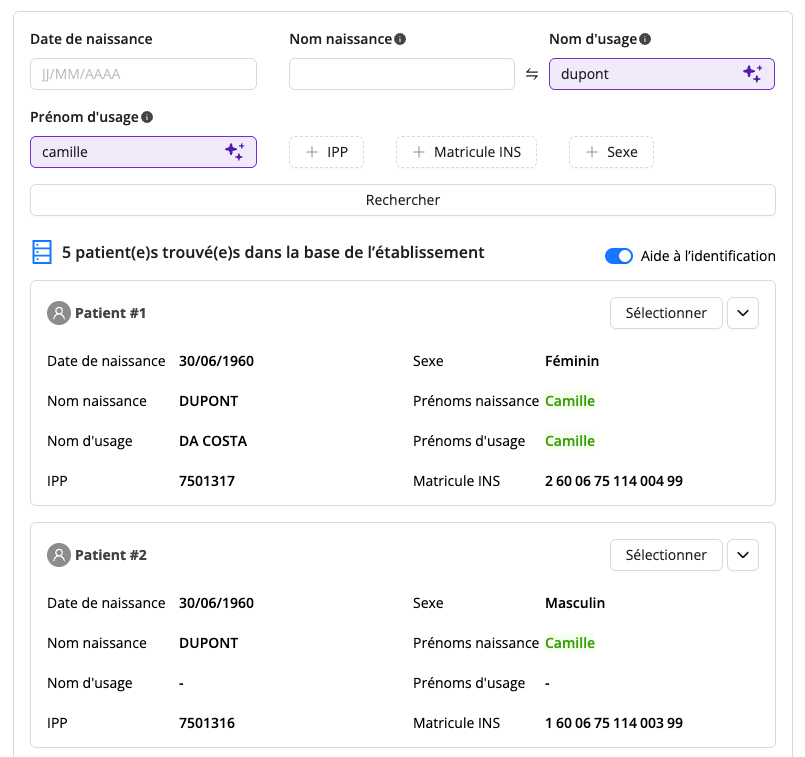Click sparkle icon in Prénom d'usage field

(x=235, y=151)
